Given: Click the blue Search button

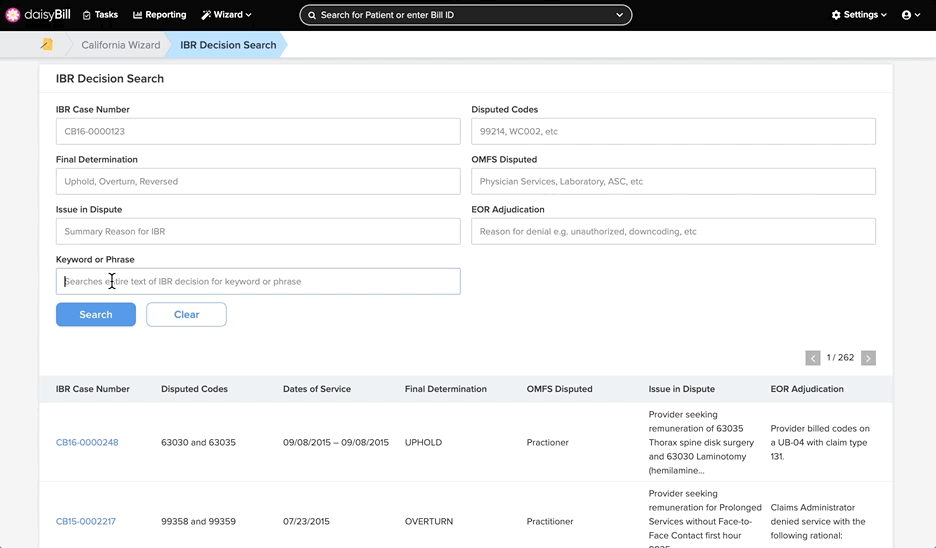Looking at the screenshot, I should pos(96,315).
